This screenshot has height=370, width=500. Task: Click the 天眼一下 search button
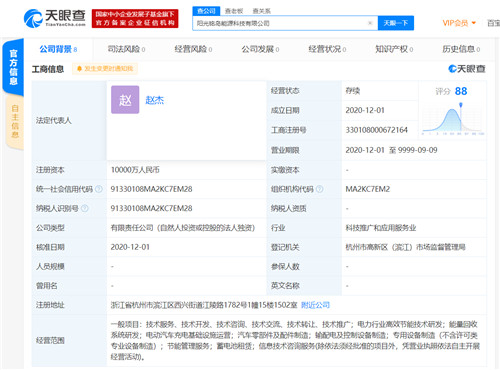tap(396, 23)
